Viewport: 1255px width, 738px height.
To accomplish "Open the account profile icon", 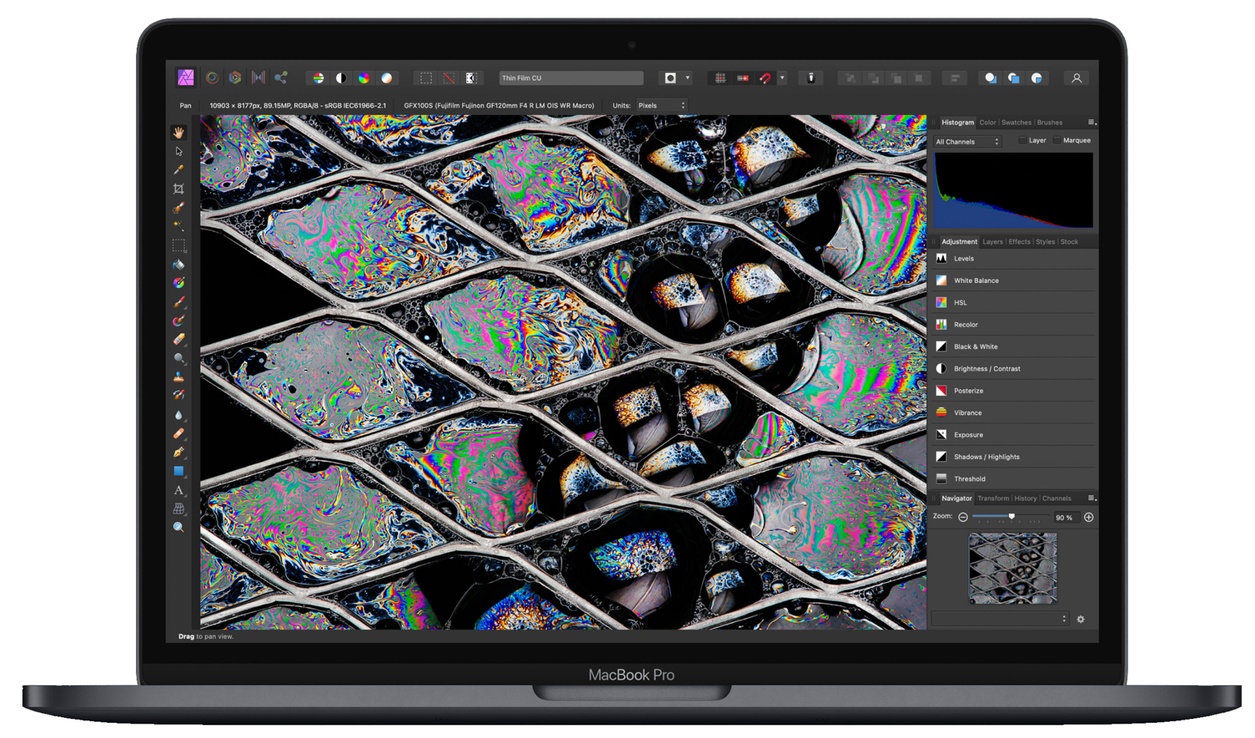I will pyautogui.click(x=1076, y=78).
